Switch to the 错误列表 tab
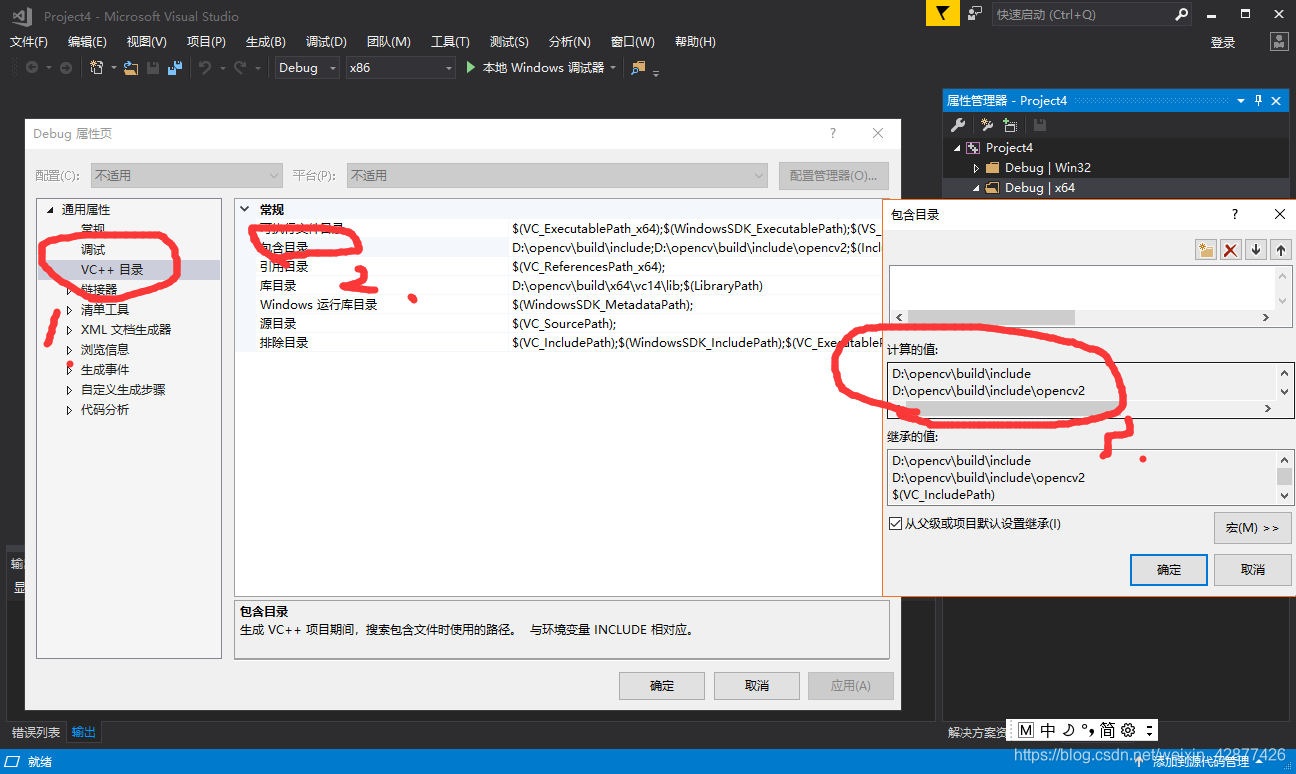Image resolution: width=1296 pixels, height=774 pixels. point(36,733)
